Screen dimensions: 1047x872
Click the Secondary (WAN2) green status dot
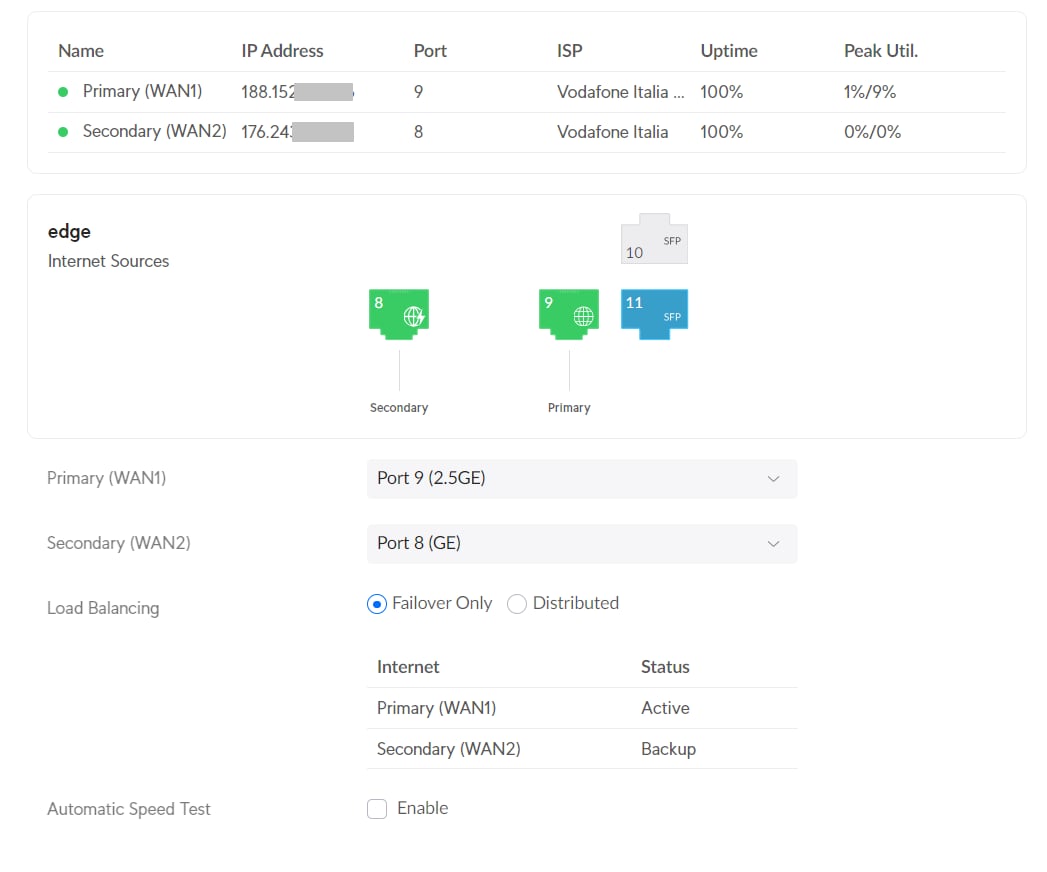click(x=63, y=132)
